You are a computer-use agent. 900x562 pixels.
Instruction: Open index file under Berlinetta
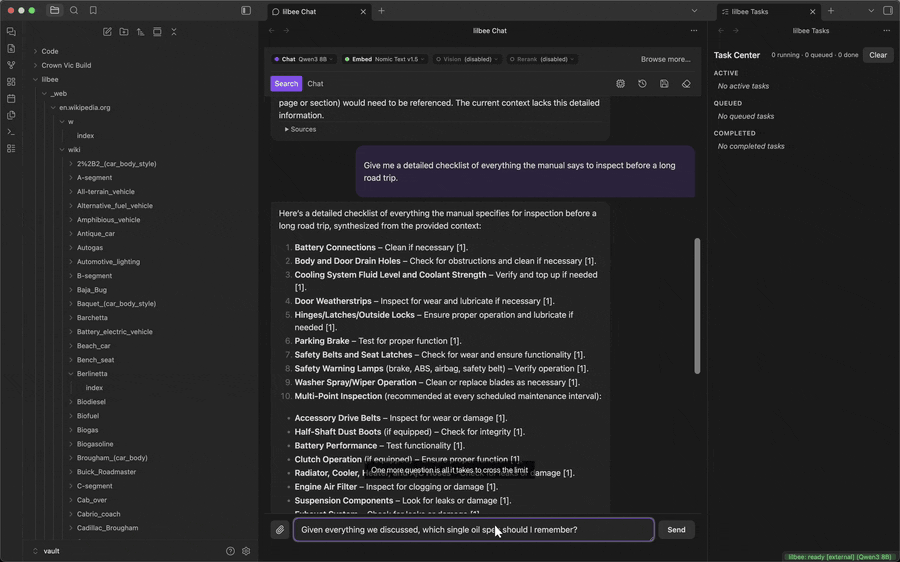click(x=94, y=388)
